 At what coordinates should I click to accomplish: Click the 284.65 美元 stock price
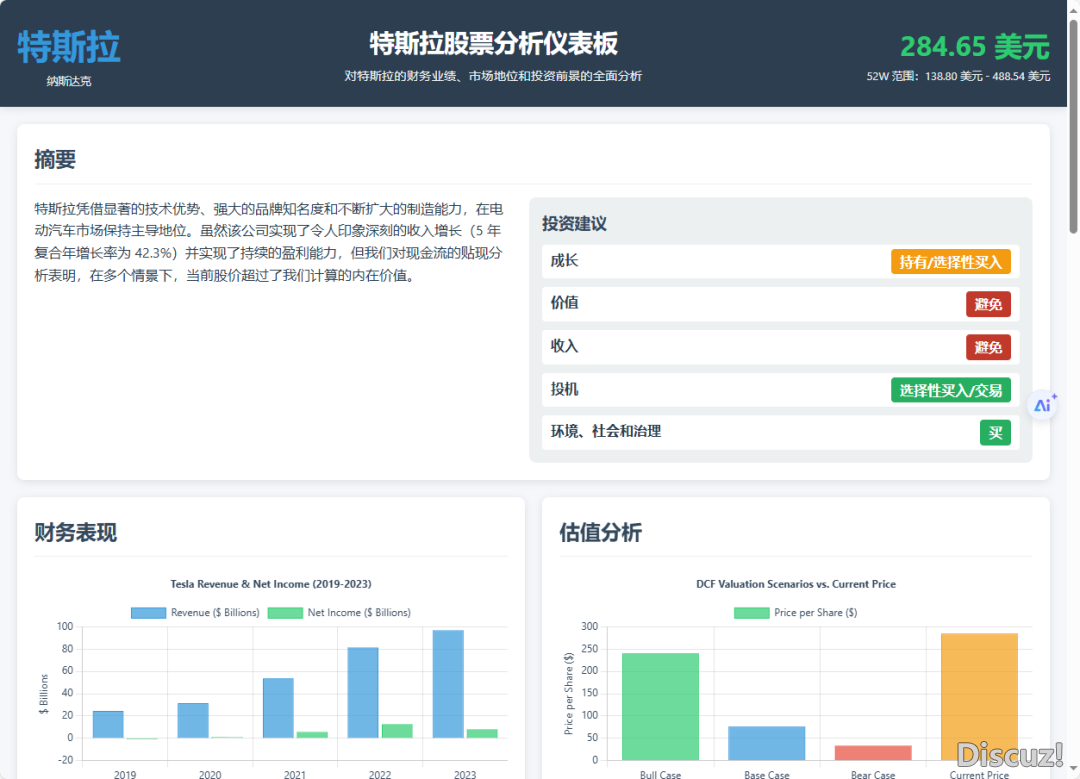974,47
